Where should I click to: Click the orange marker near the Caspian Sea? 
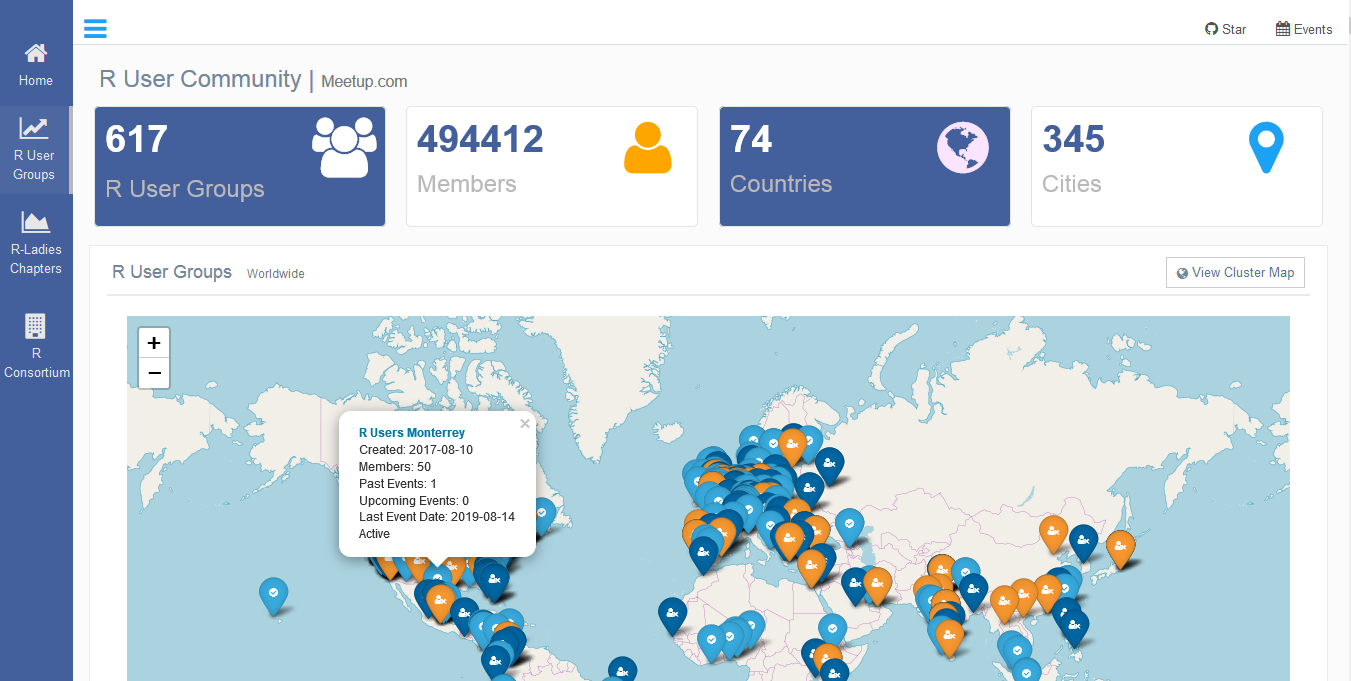[877, 585]
